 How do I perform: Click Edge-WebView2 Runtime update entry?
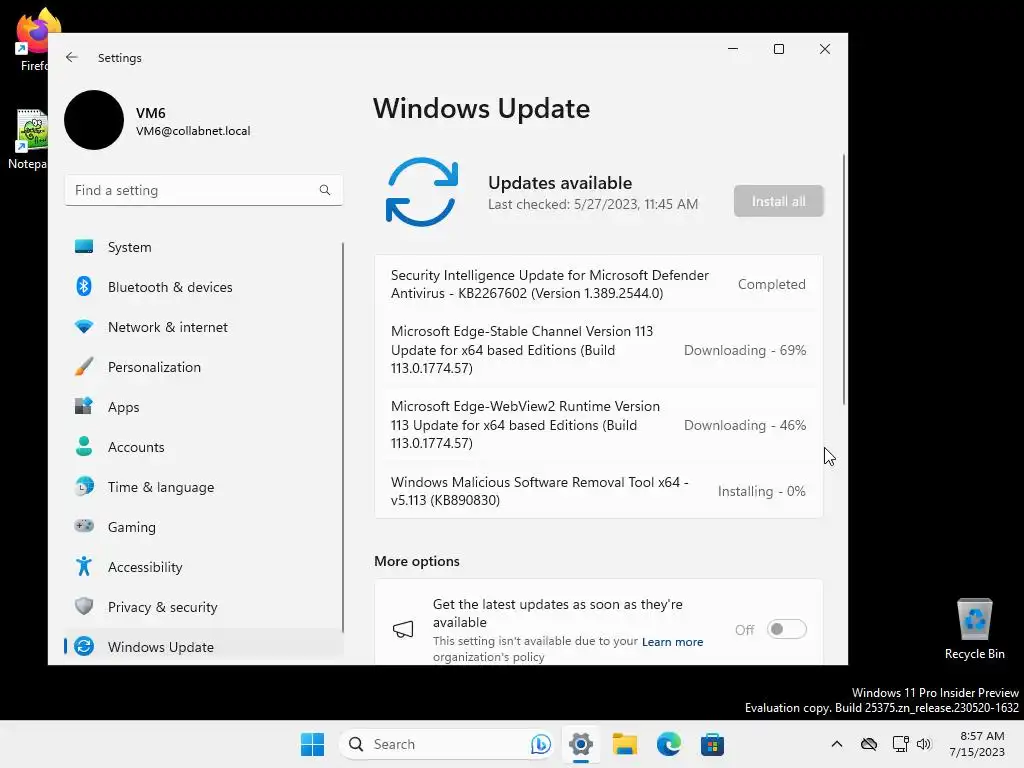[598, 424]
